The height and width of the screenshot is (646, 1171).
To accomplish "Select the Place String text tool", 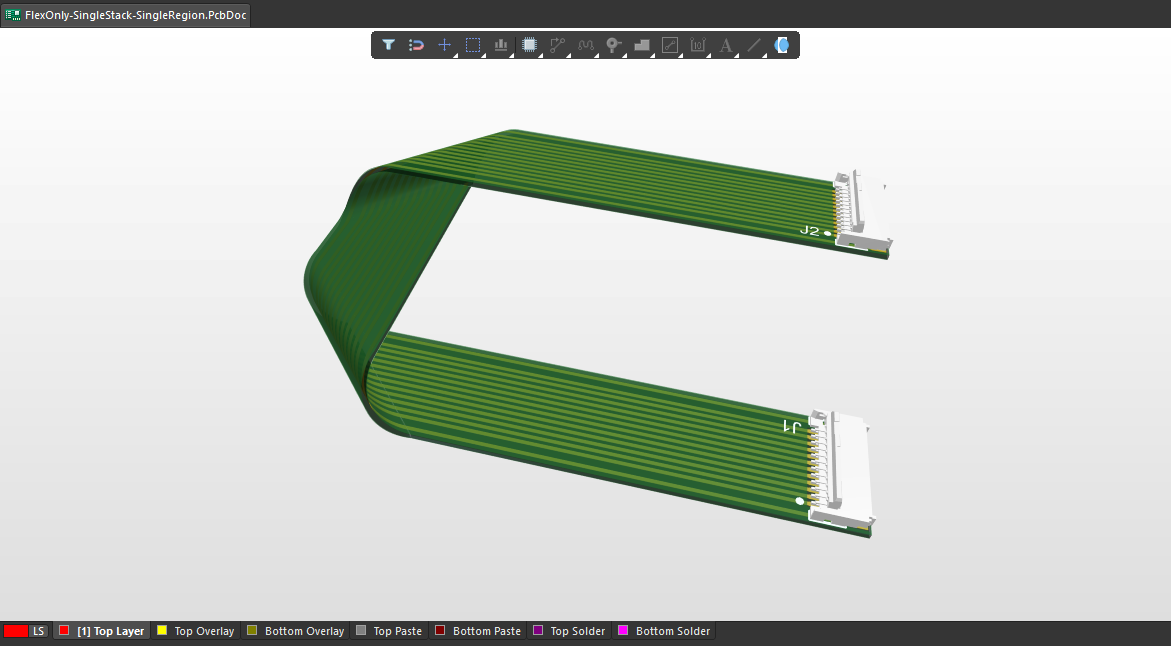I will [726, 45].
